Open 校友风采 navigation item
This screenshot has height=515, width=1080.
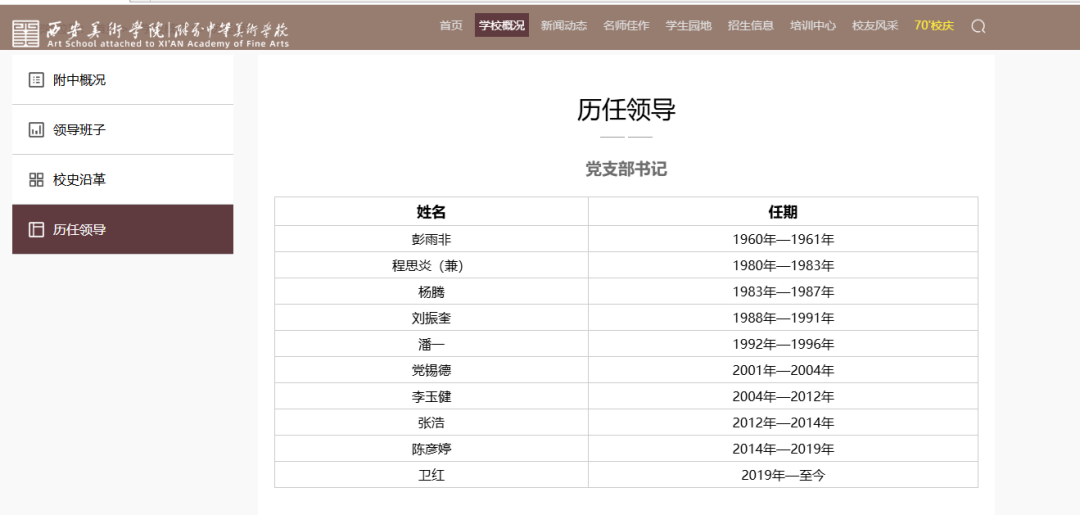[x=875, y=25]
